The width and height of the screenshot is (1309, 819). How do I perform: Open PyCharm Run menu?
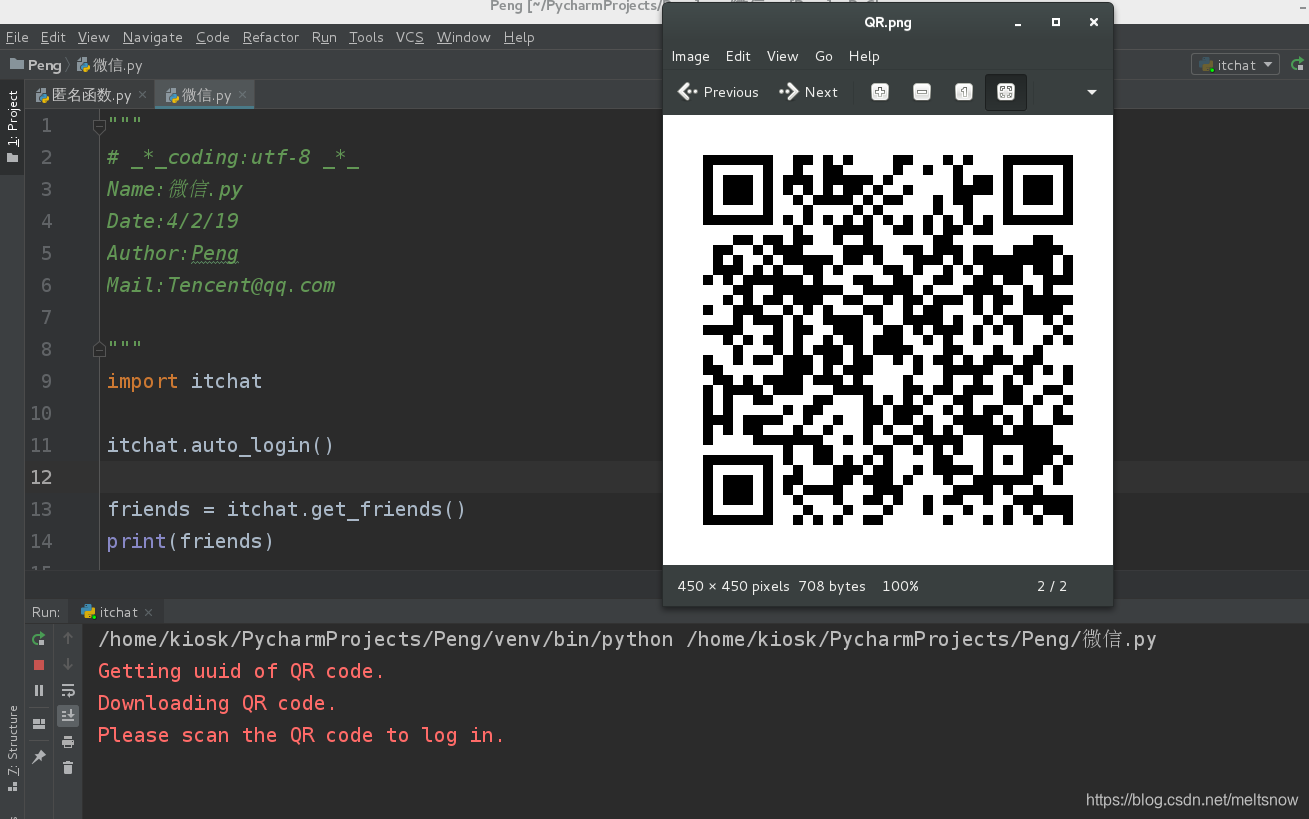tap(324, 37)
